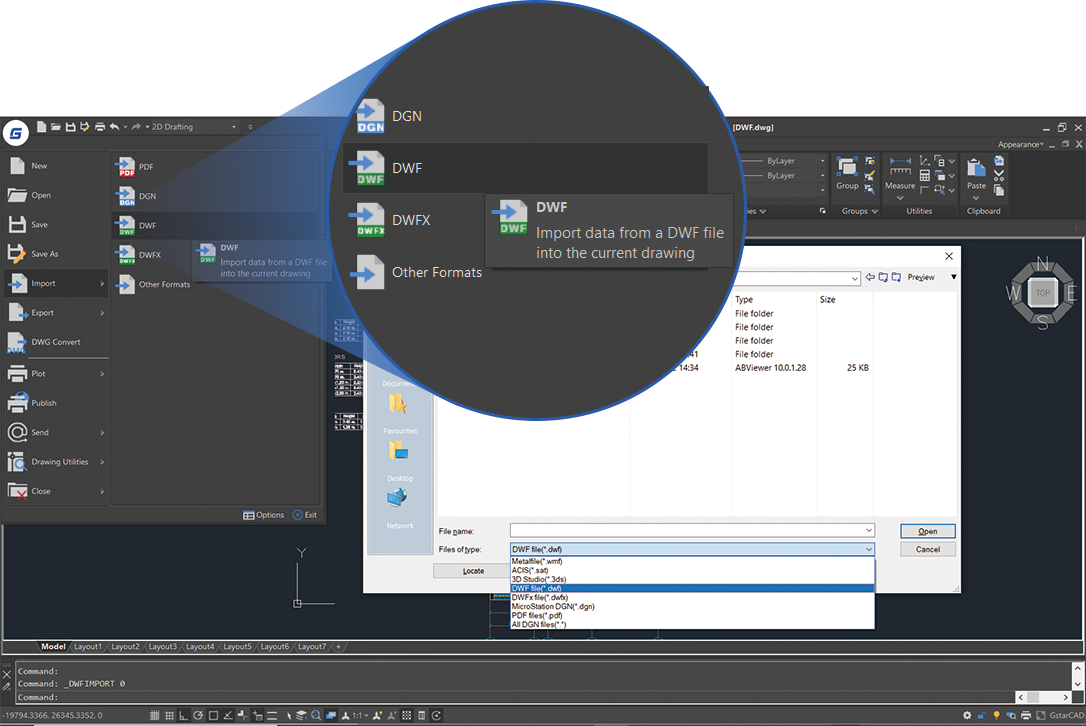This screenshot has height=726, width=1086.
Task: Open the 2D Drafting workspace dropdown
Action: pyautogui.click(x=194, y=127)
